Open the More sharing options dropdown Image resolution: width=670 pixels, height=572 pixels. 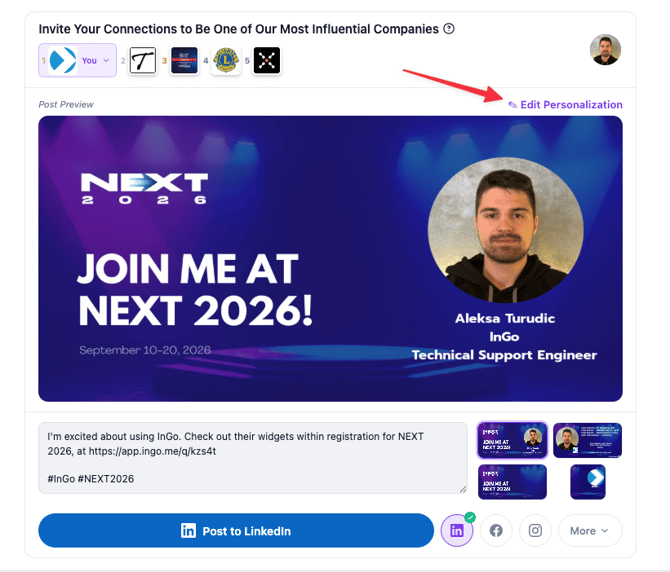(x=590, y=531)
